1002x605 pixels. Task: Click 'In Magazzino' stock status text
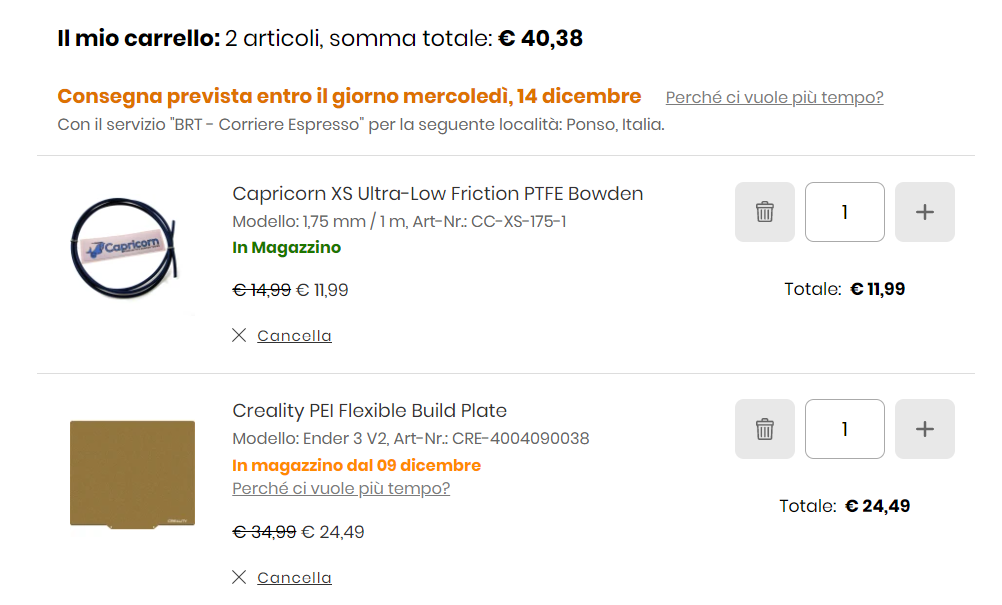[x=286, y=247]
